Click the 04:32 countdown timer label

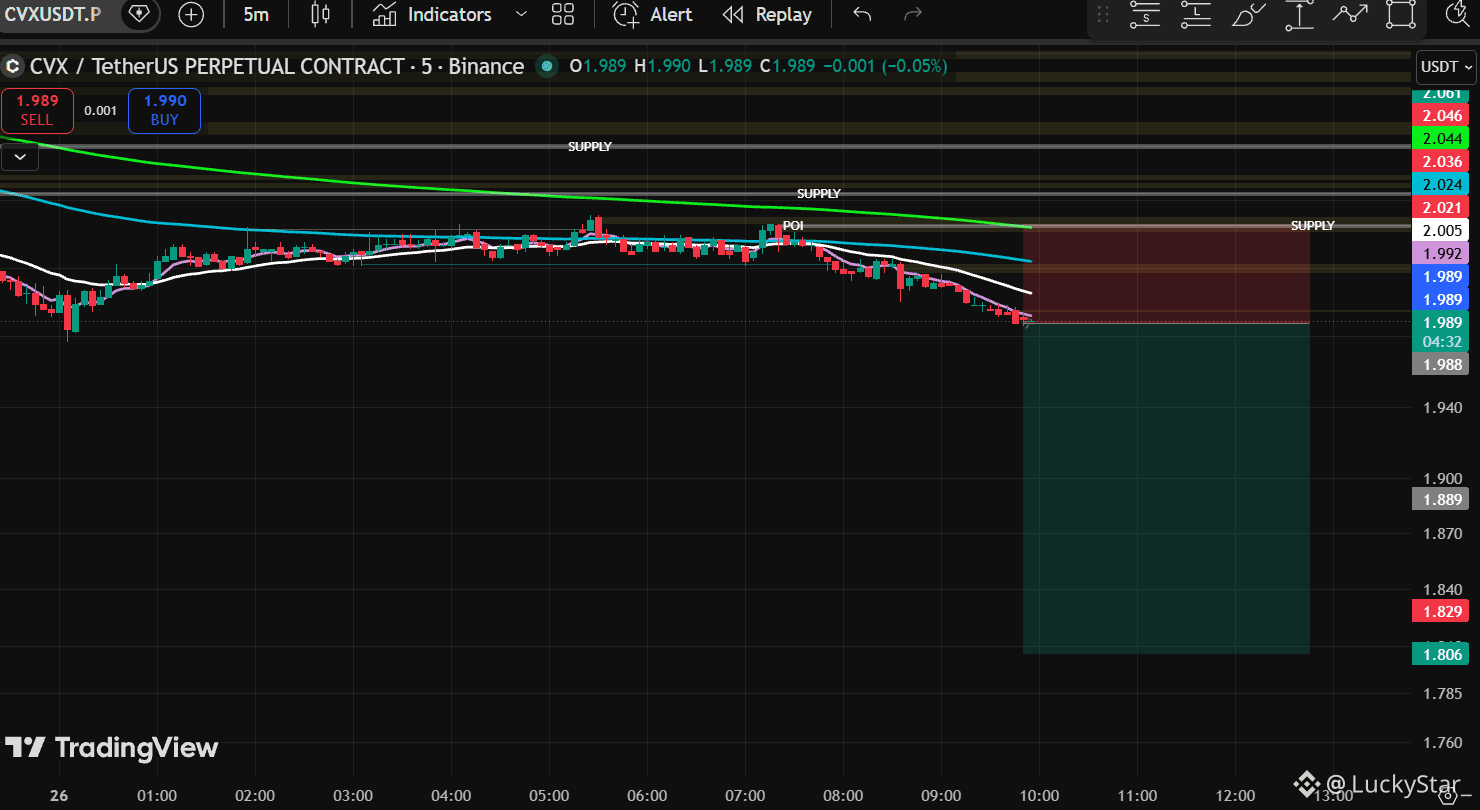1443,342
